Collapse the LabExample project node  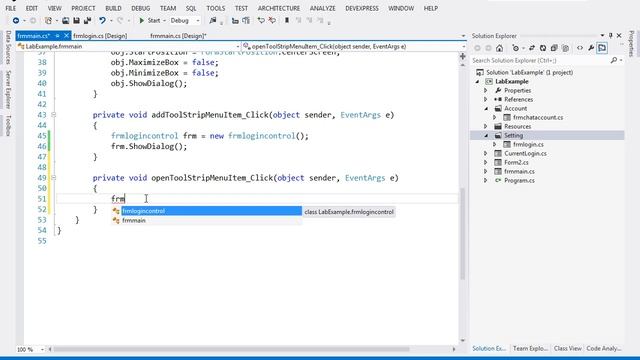(x=478, y=82)
